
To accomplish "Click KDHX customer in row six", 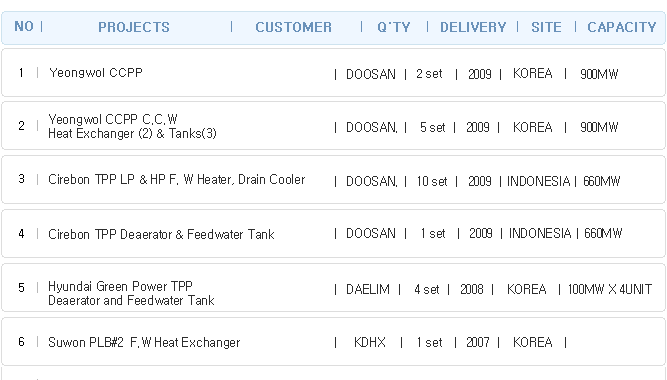I will pyautogui.click(x=370, y=342).
